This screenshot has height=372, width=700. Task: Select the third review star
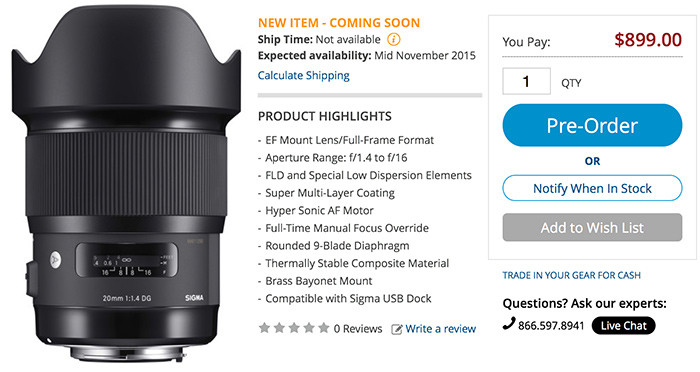(x=294, y=328)
